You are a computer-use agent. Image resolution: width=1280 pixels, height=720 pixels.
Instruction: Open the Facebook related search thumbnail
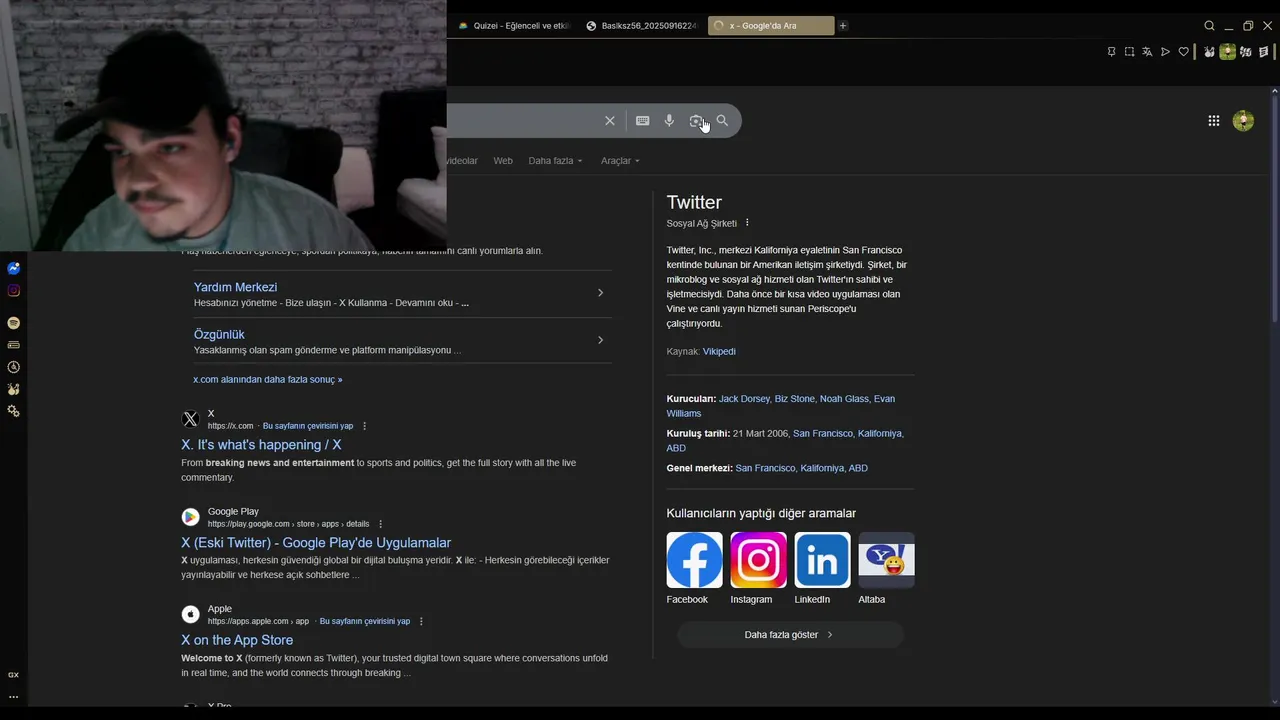694,560
